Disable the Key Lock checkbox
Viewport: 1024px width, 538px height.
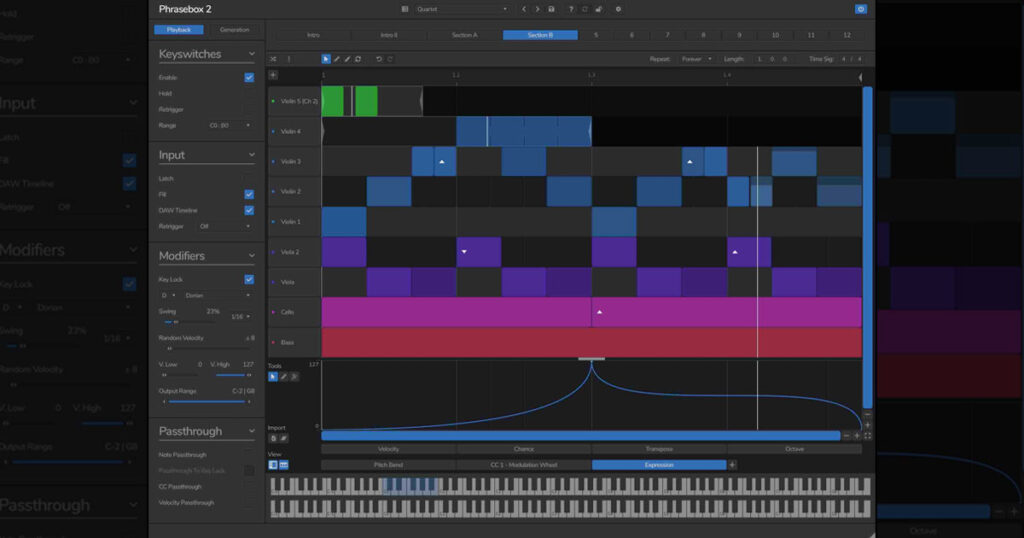(x=249, y=279)
